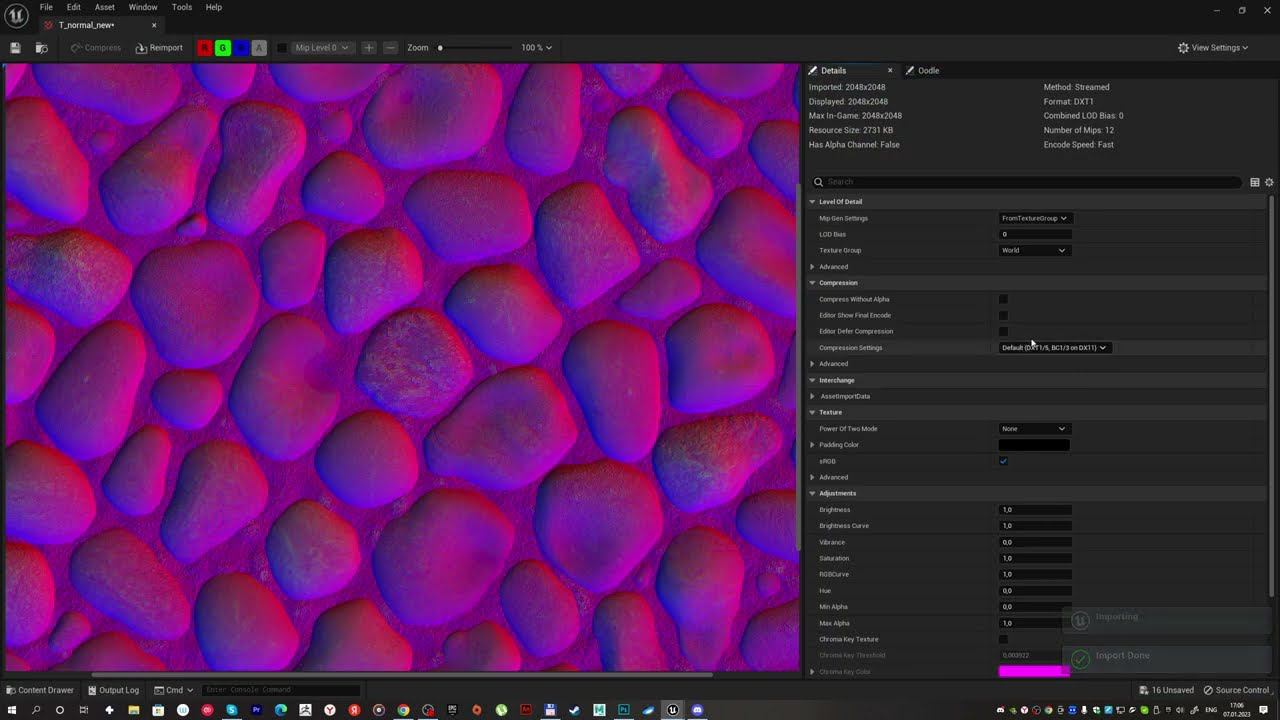Toggle the alpha channel A button
1280x720 pixels.
(x=259, y=48)
